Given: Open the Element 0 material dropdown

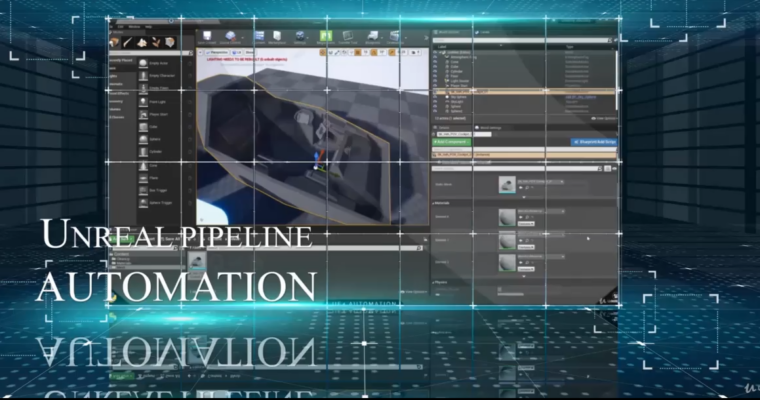Looking at the screenshot, I should point(541,211).
